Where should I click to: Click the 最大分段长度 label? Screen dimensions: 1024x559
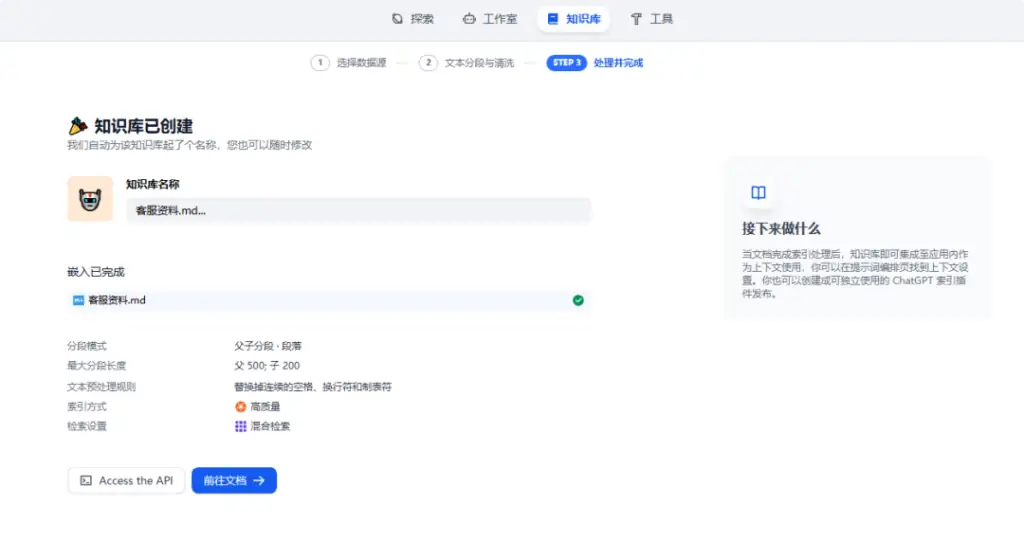pyautogui.click(x=96, y=366)
